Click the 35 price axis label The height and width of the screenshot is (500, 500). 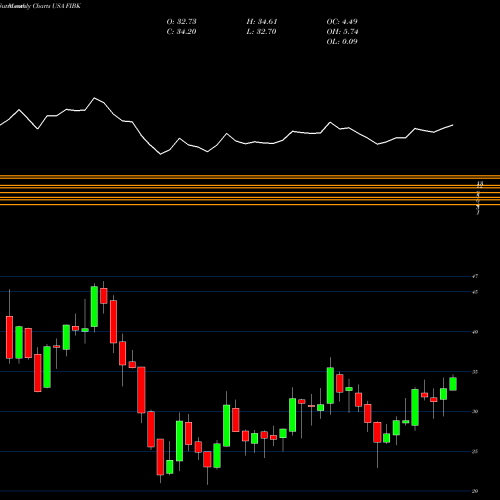click(475, 372)
